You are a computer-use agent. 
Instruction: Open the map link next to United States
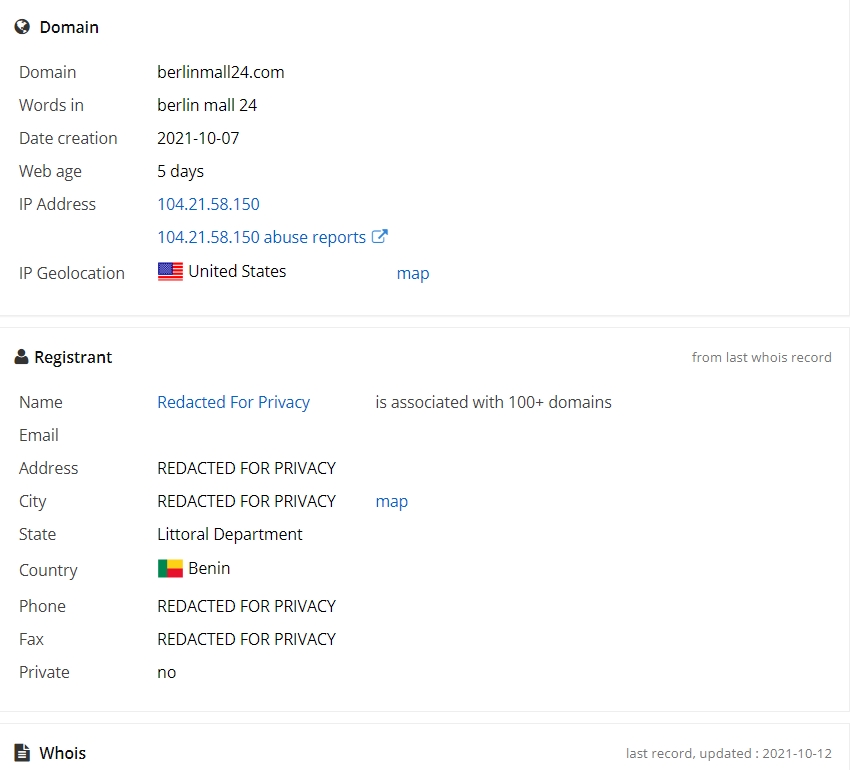[413, 273]
